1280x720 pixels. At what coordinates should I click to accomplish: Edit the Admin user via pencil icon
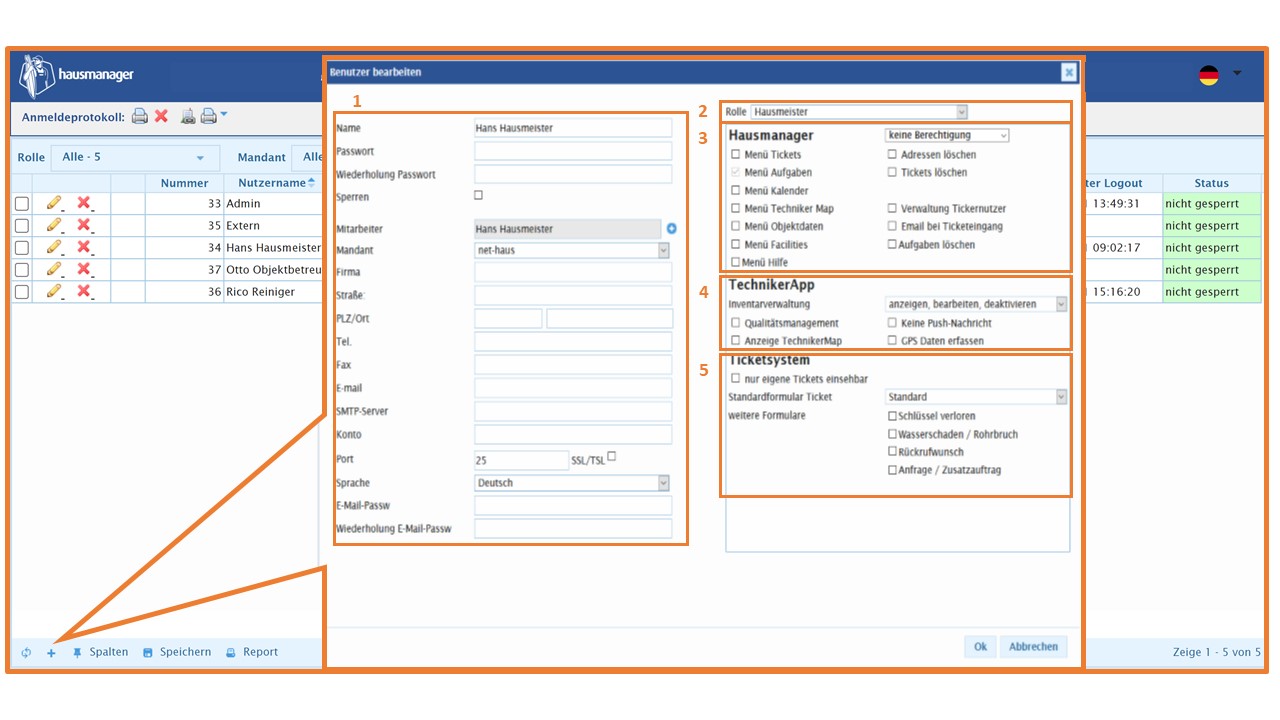pyautogui.click(x=54, y=203)
